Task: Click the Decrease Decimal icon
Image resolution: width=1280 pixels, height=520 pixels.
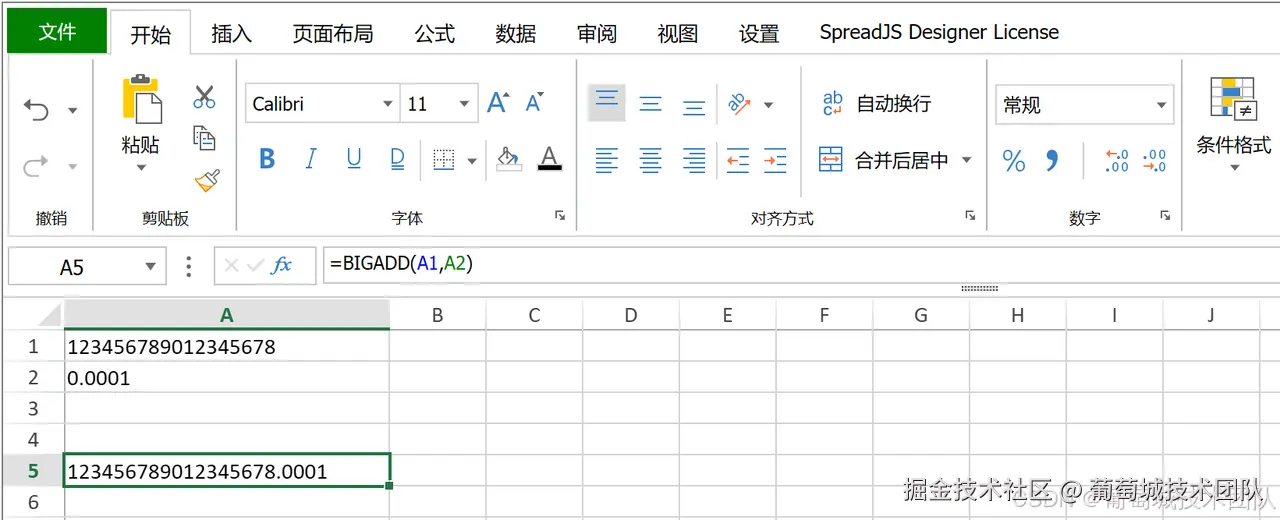Action: click(x=1154, y=160)
